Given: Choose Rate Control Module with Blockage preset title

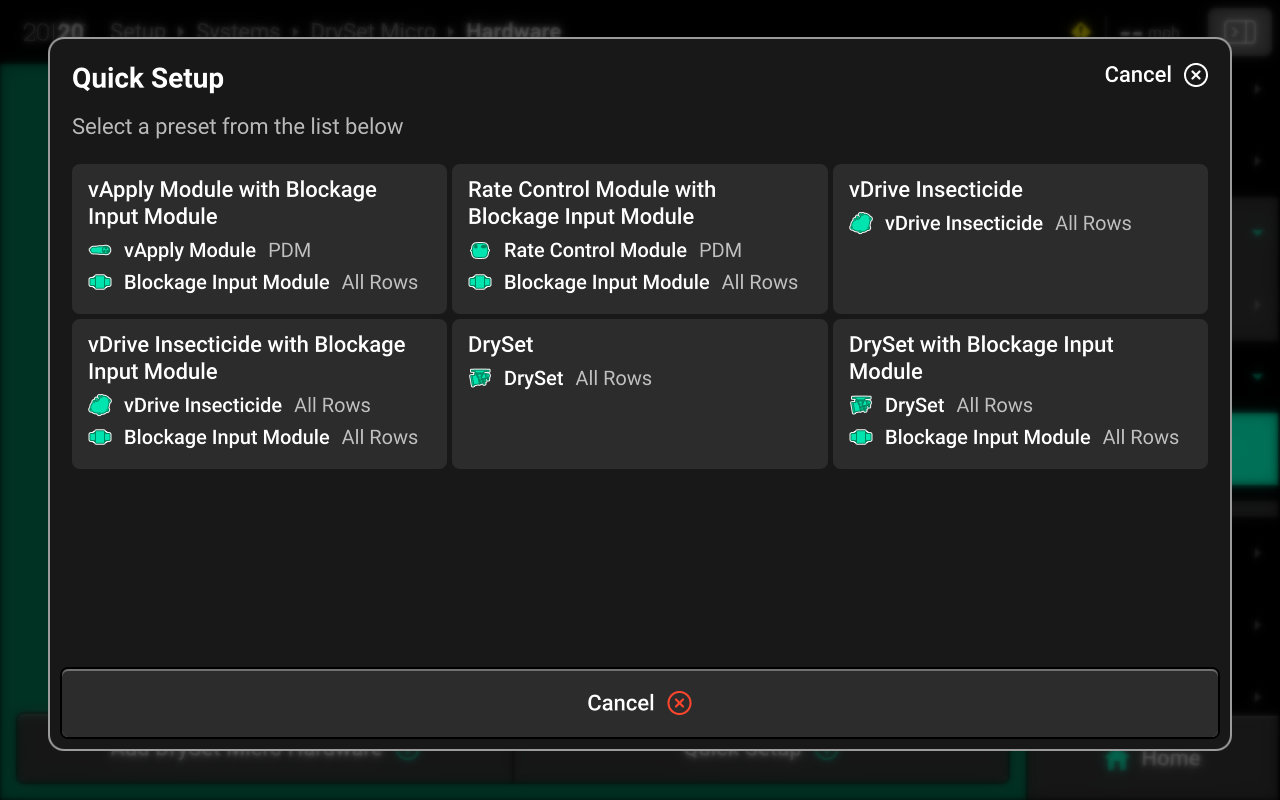Looking at the screenshot, I should click(592, 203).
